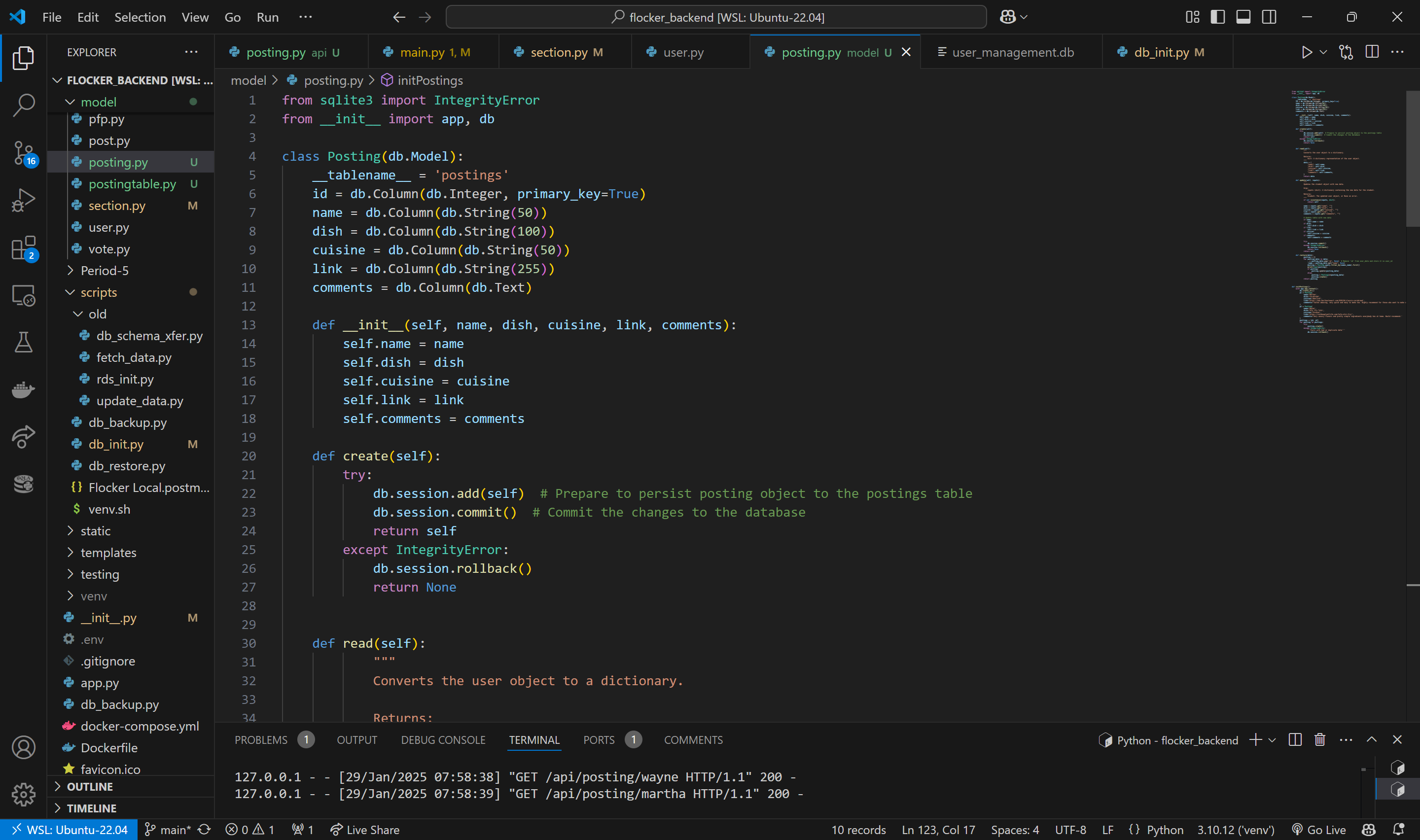Open Changes compare icon in editor toolbar
Viewport: 1420px width, 840px height.
click(1346, 52)
